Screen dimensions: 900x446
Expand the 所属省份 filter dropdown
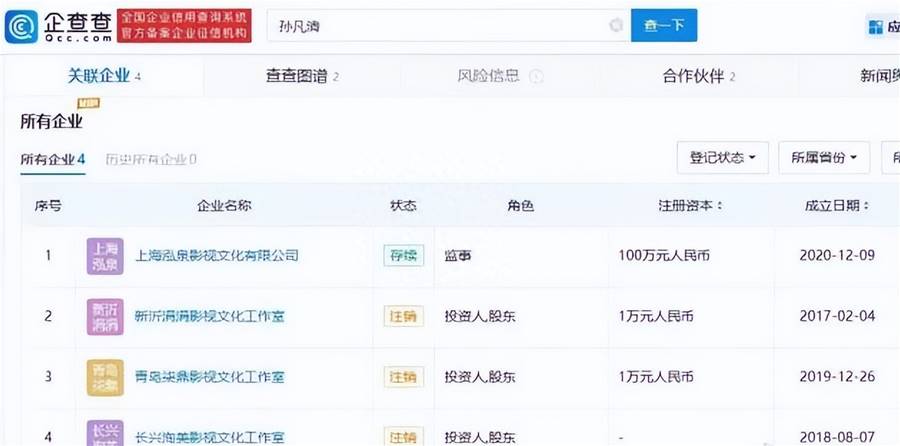point(824,157)
